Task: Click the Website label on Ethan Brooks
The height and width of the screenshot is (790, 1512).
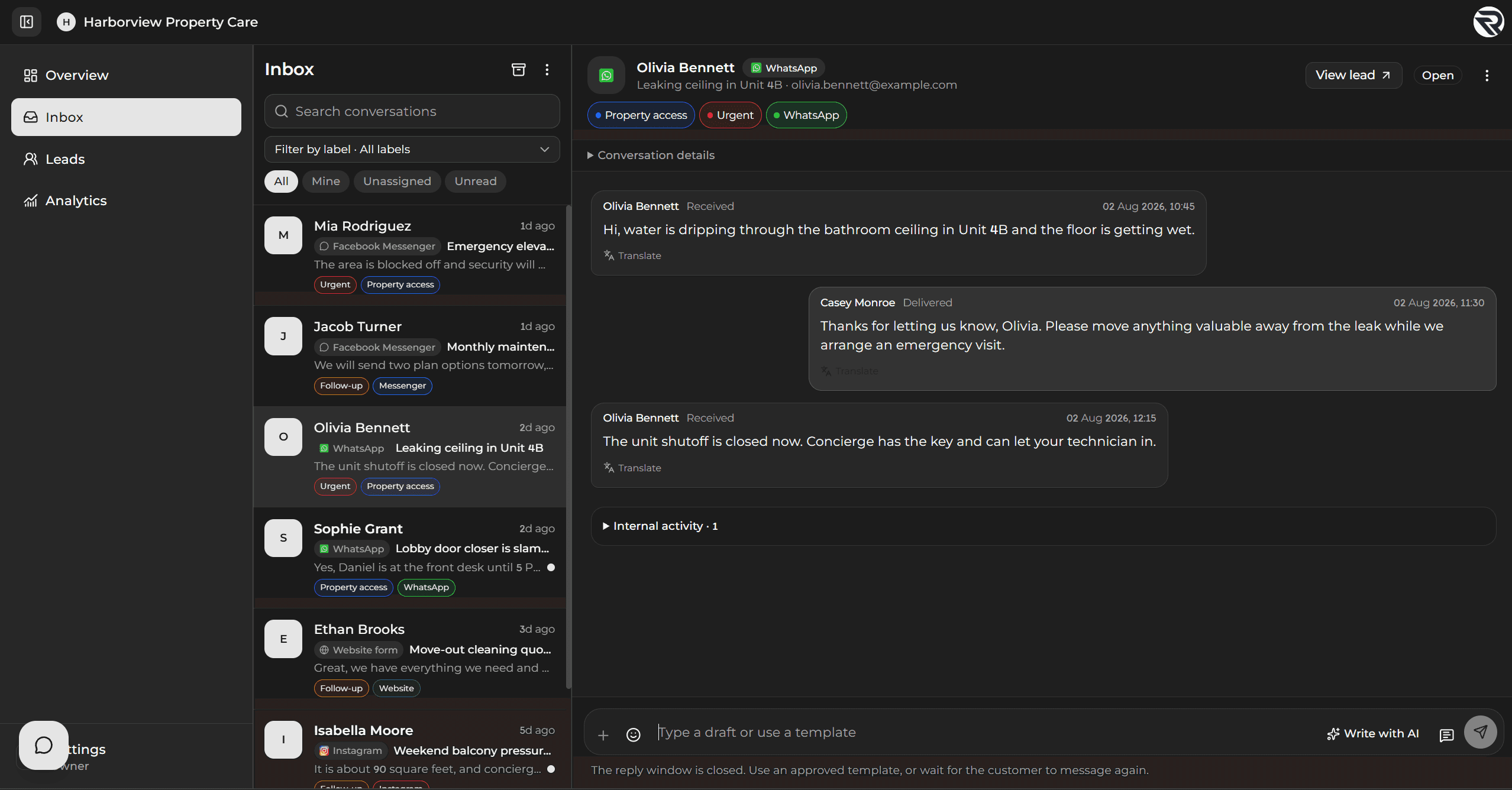Action: coord(396,688)
